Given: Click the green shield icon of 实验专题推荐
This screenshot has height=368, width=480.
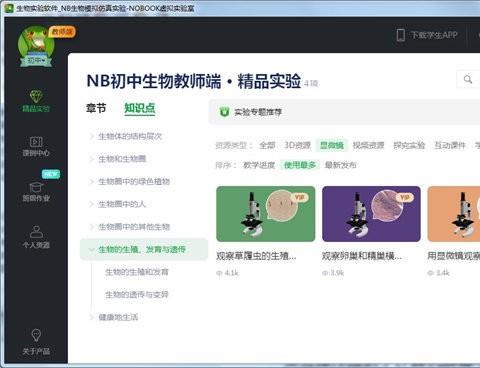Looking at the screenshot, I should click(224, 112).
